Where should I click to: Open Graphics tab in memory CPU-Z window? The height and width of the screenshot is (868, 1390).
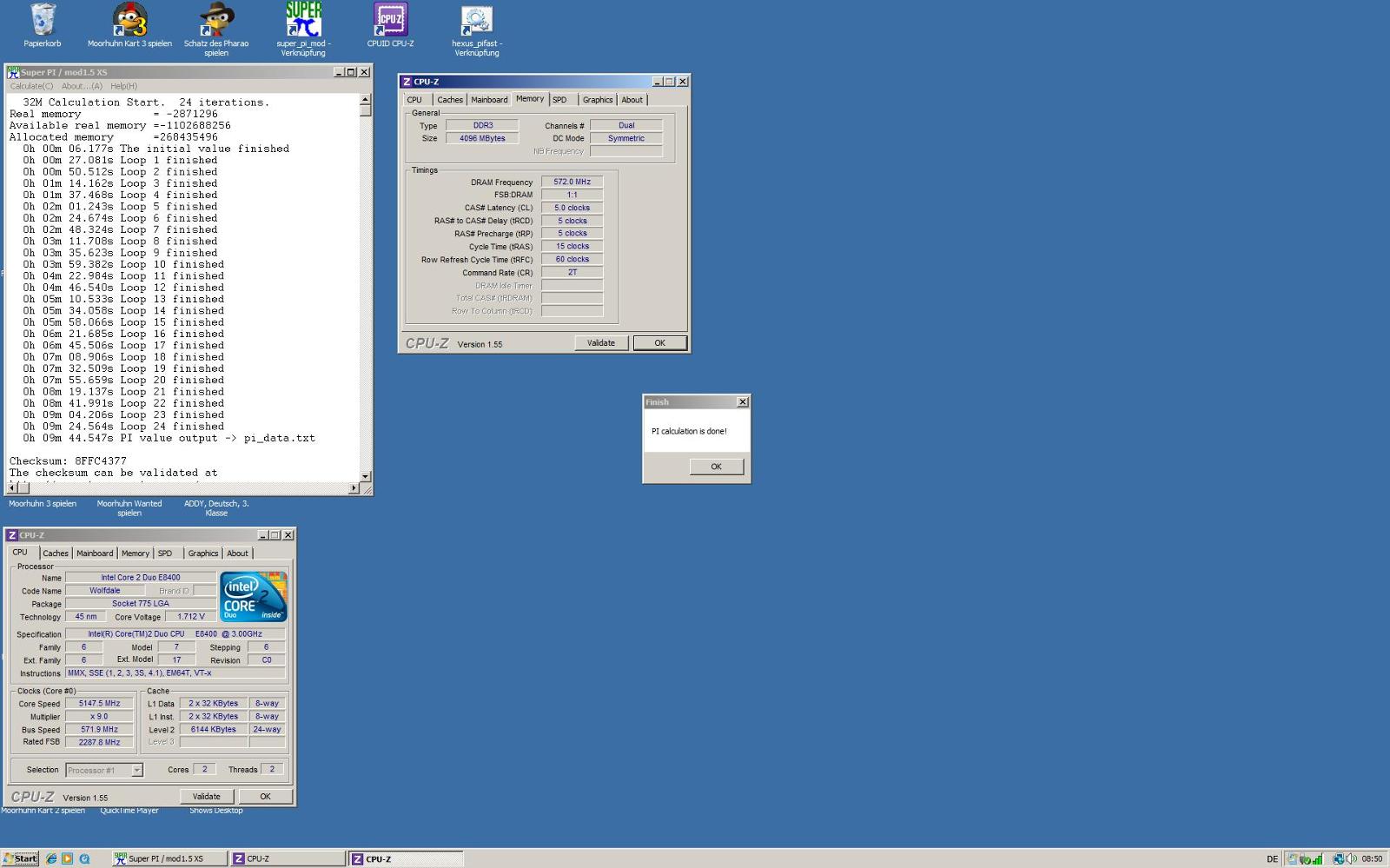click(x=598, y=100)
